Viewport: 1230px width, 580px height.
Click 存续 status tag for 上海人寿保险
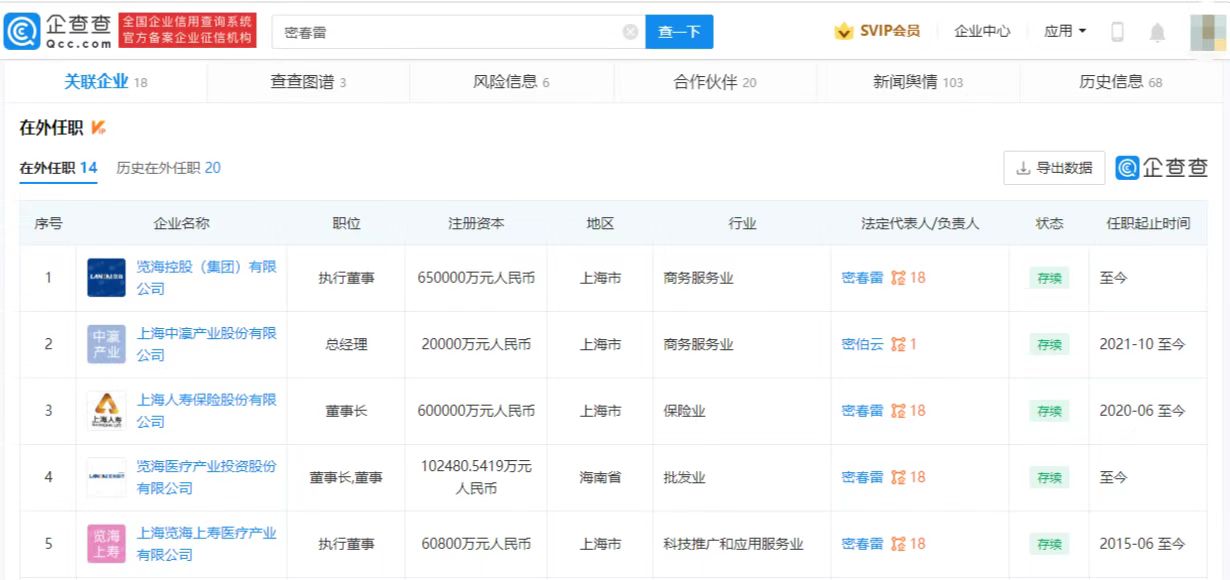(1049, 411)
